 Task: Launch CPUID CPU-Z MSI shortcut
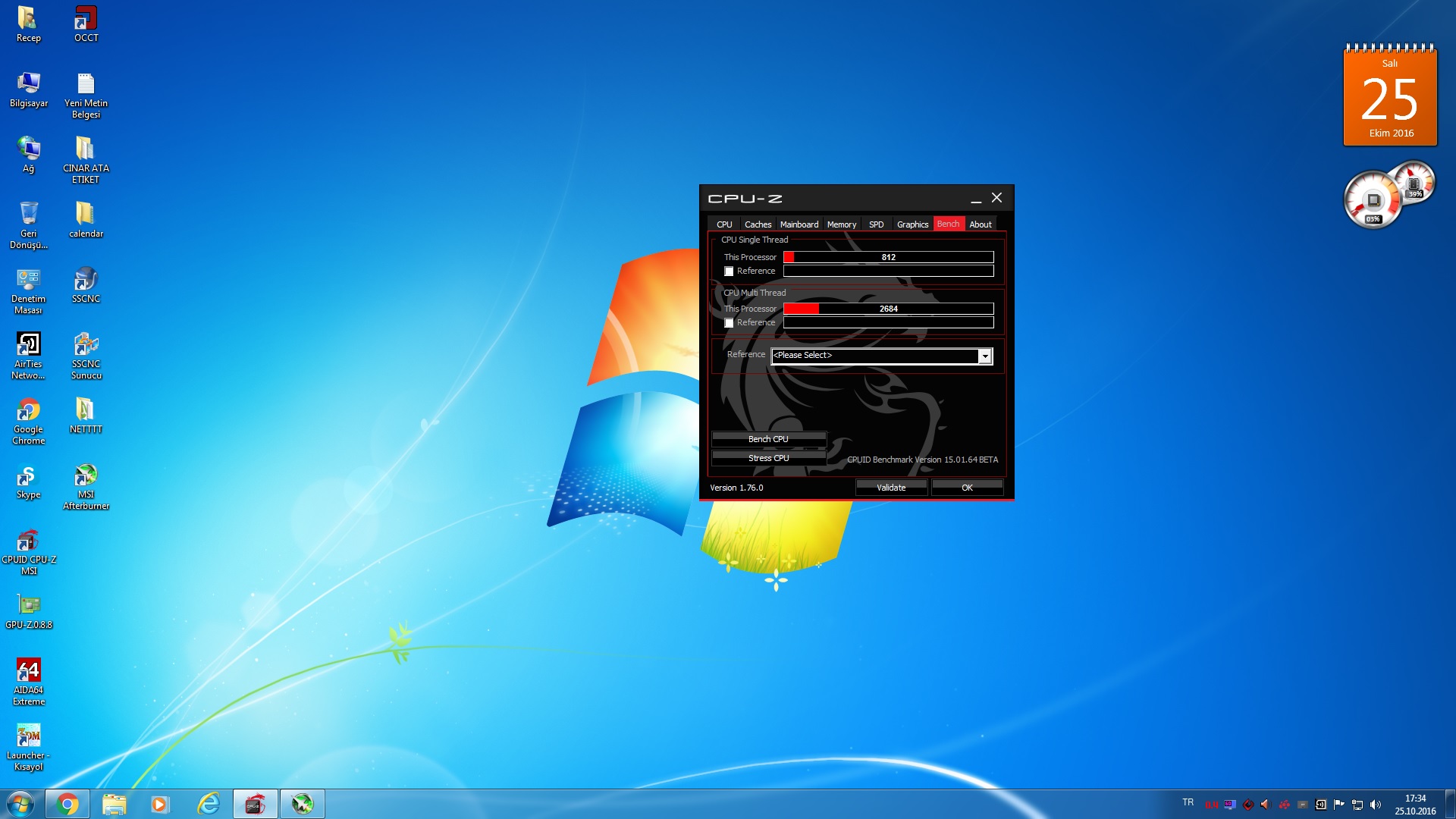[28, 552]
